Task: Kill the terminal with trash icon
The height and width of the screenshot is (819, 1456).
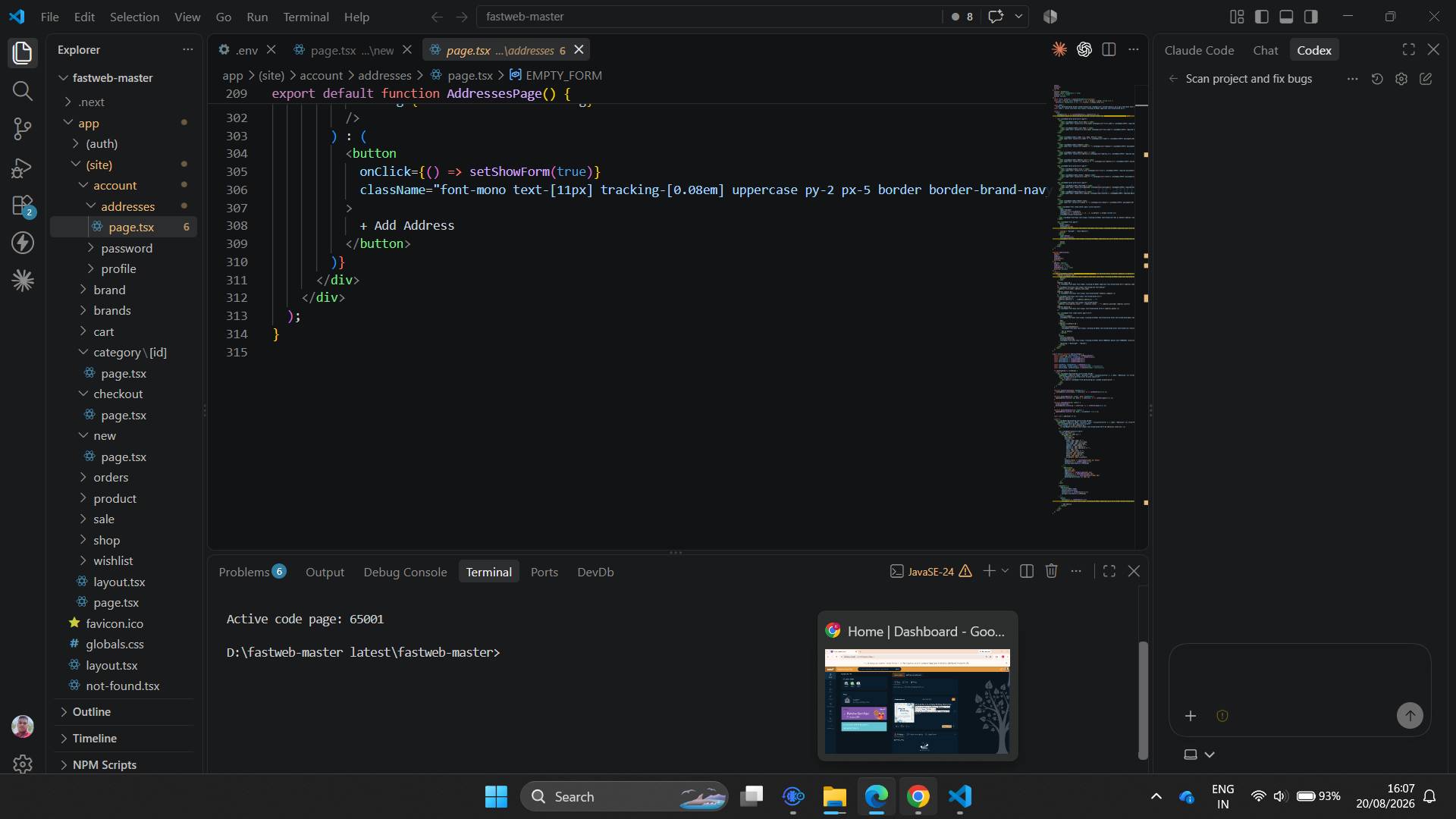Action: 1051,571
